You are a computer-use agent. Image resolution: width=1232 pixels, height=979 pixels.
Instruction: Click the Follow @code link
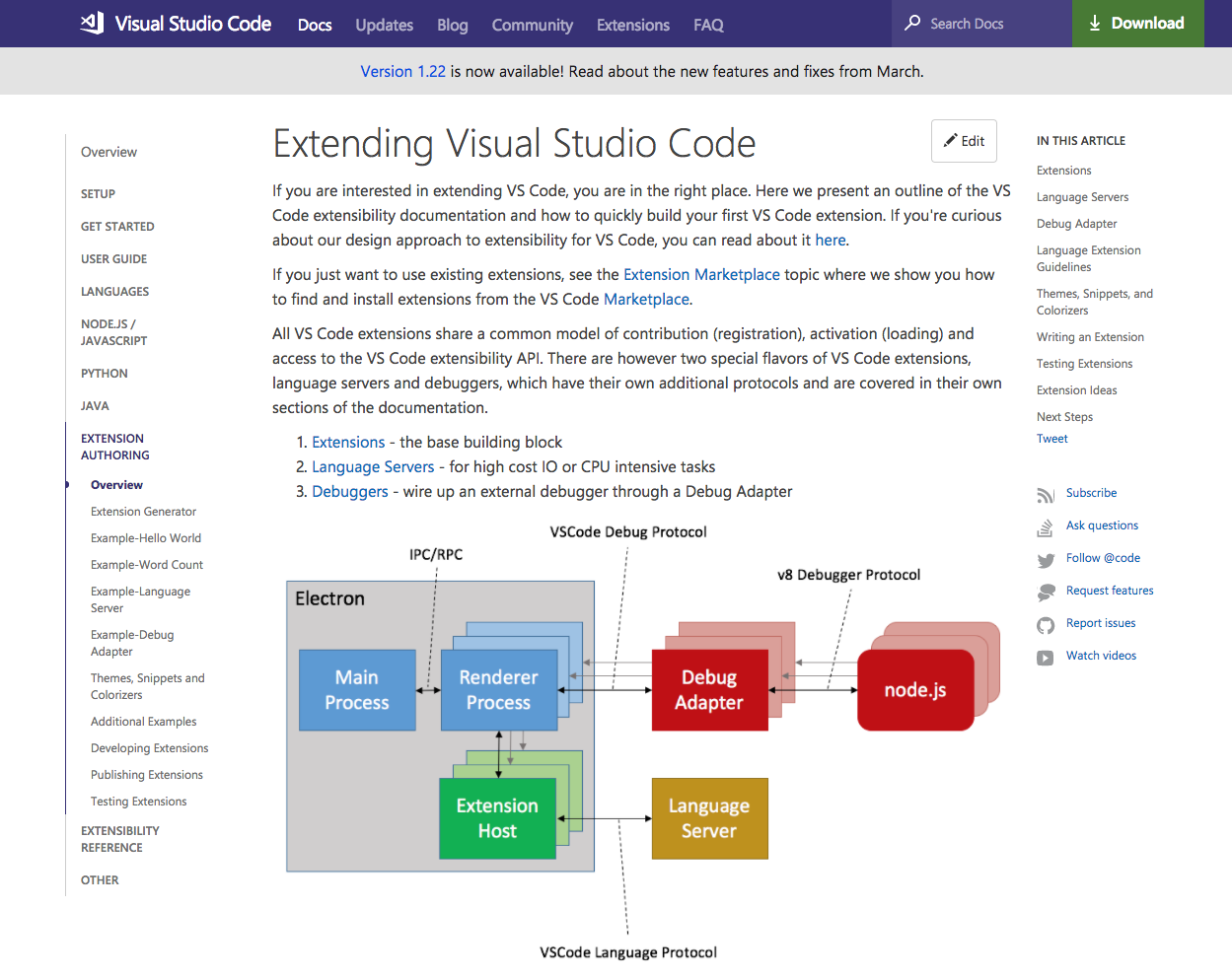[x=1103, y=558]
